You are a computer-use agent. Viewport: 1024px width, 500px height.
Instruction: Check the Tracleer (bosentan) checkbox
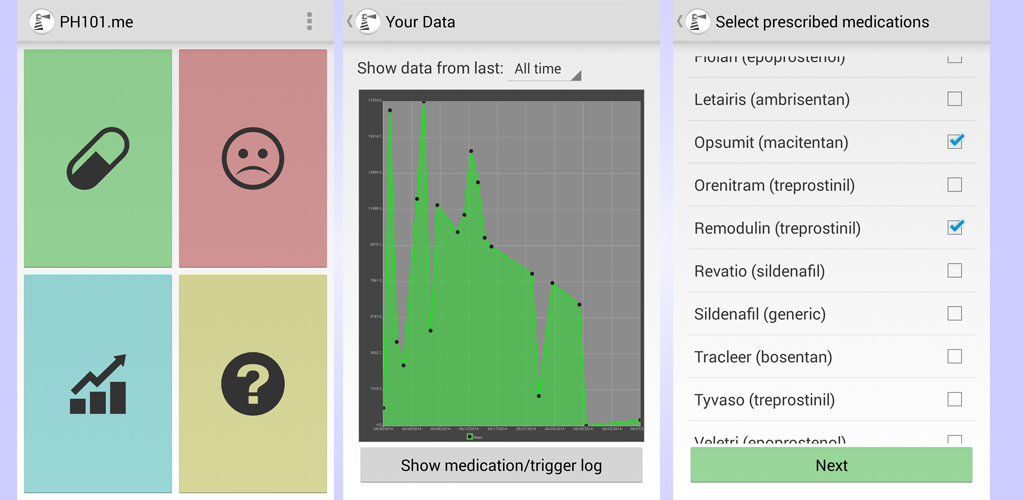coord(955,356)
